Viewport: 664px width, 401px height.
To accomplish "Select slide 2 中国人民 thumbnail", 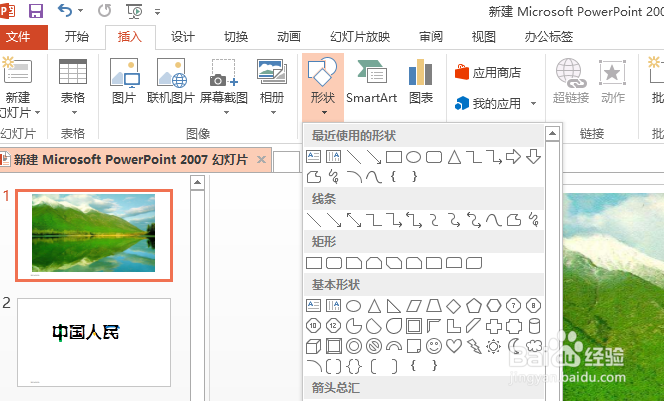I will (x=94, y=342).
